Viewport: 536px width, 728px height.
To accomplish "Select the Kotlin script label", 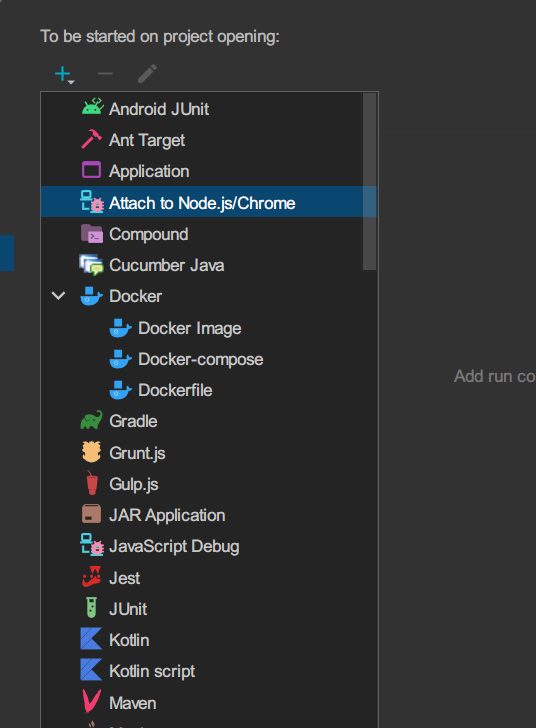I will (x=152, y=672).
